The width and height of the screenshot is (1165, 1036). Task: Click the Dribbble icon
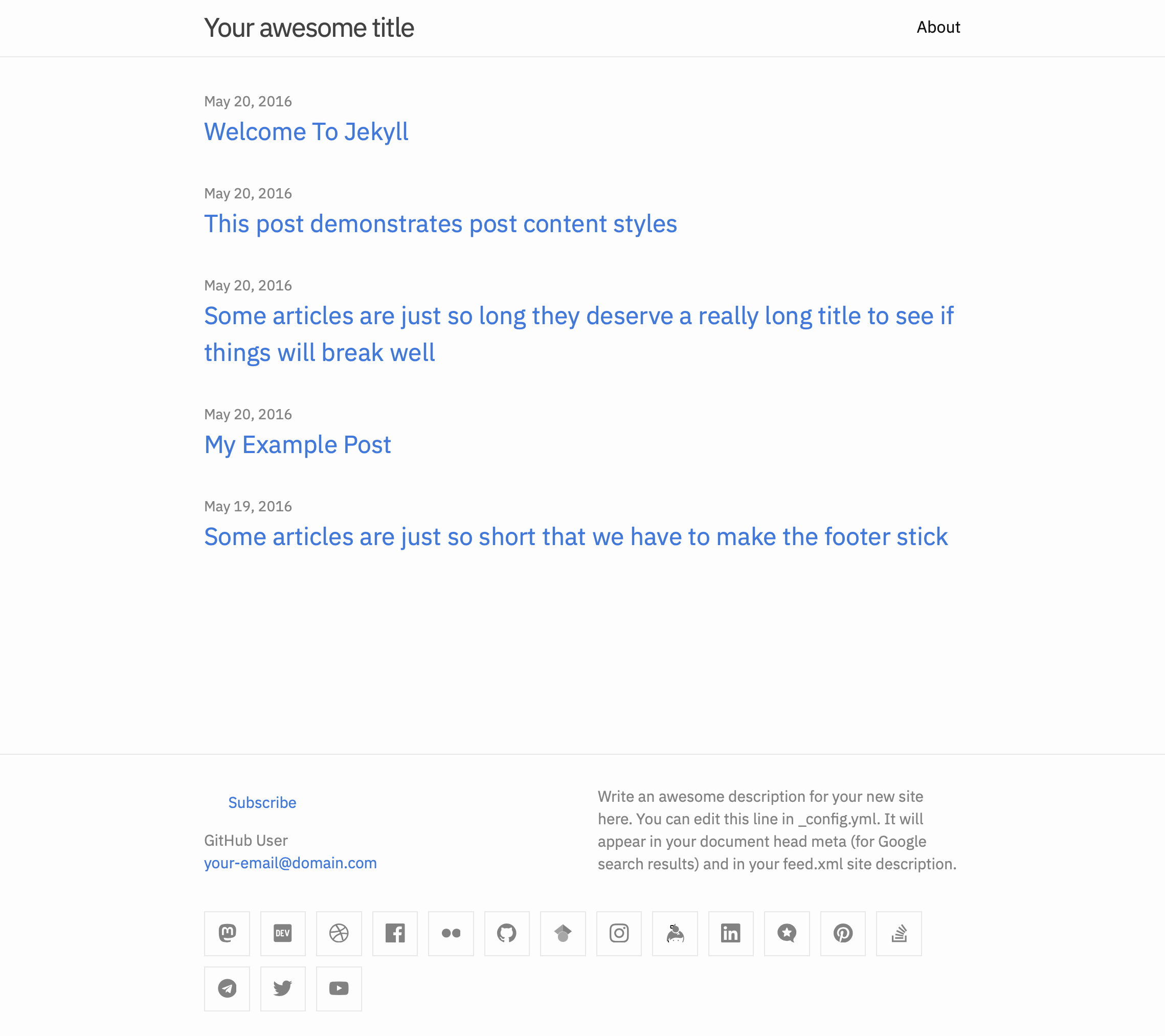[339, 933]
